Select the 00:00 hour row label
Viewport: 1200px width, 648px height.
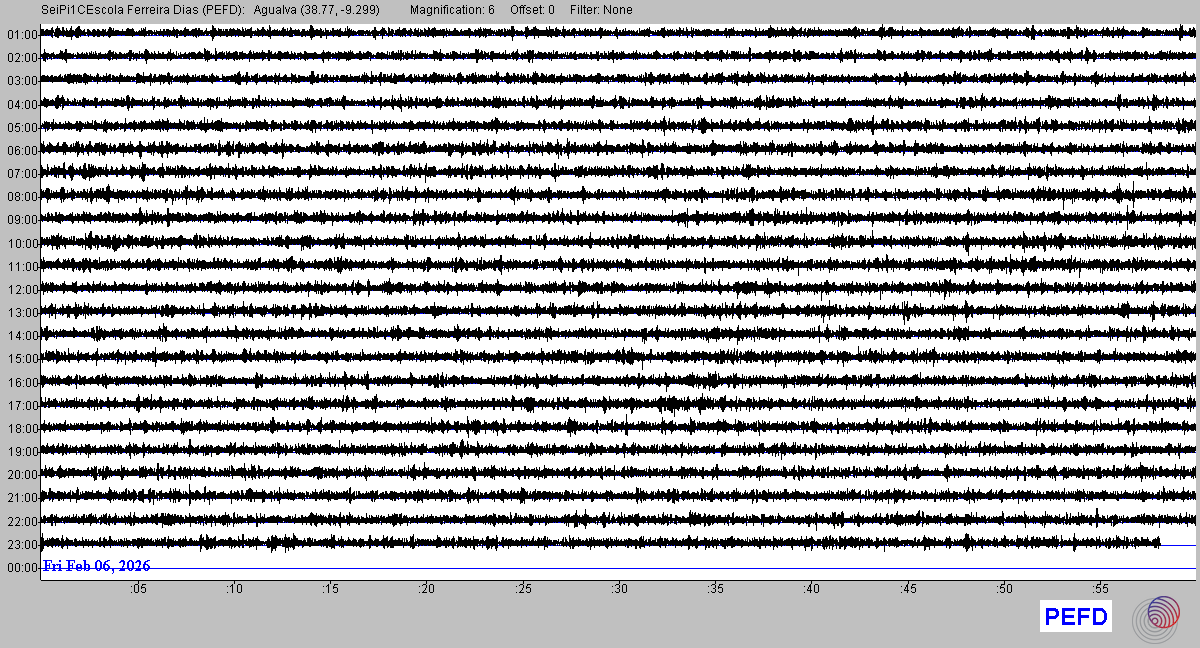(x=21, y=568)
